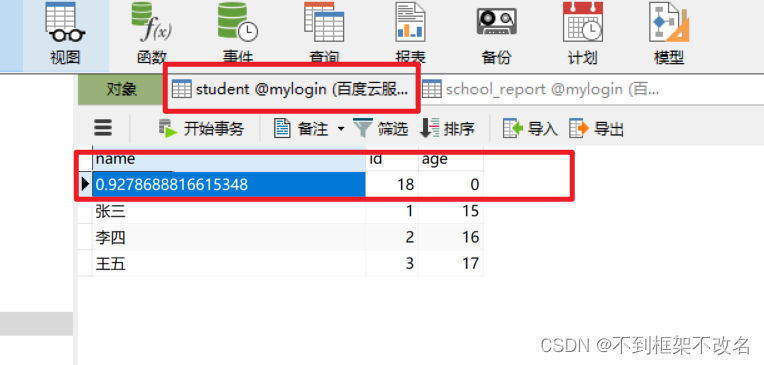Image resolution: width=764 pixels, height=365 pixels.
Task: Click the 导出 (Export) button
Action: pos(596,129)
